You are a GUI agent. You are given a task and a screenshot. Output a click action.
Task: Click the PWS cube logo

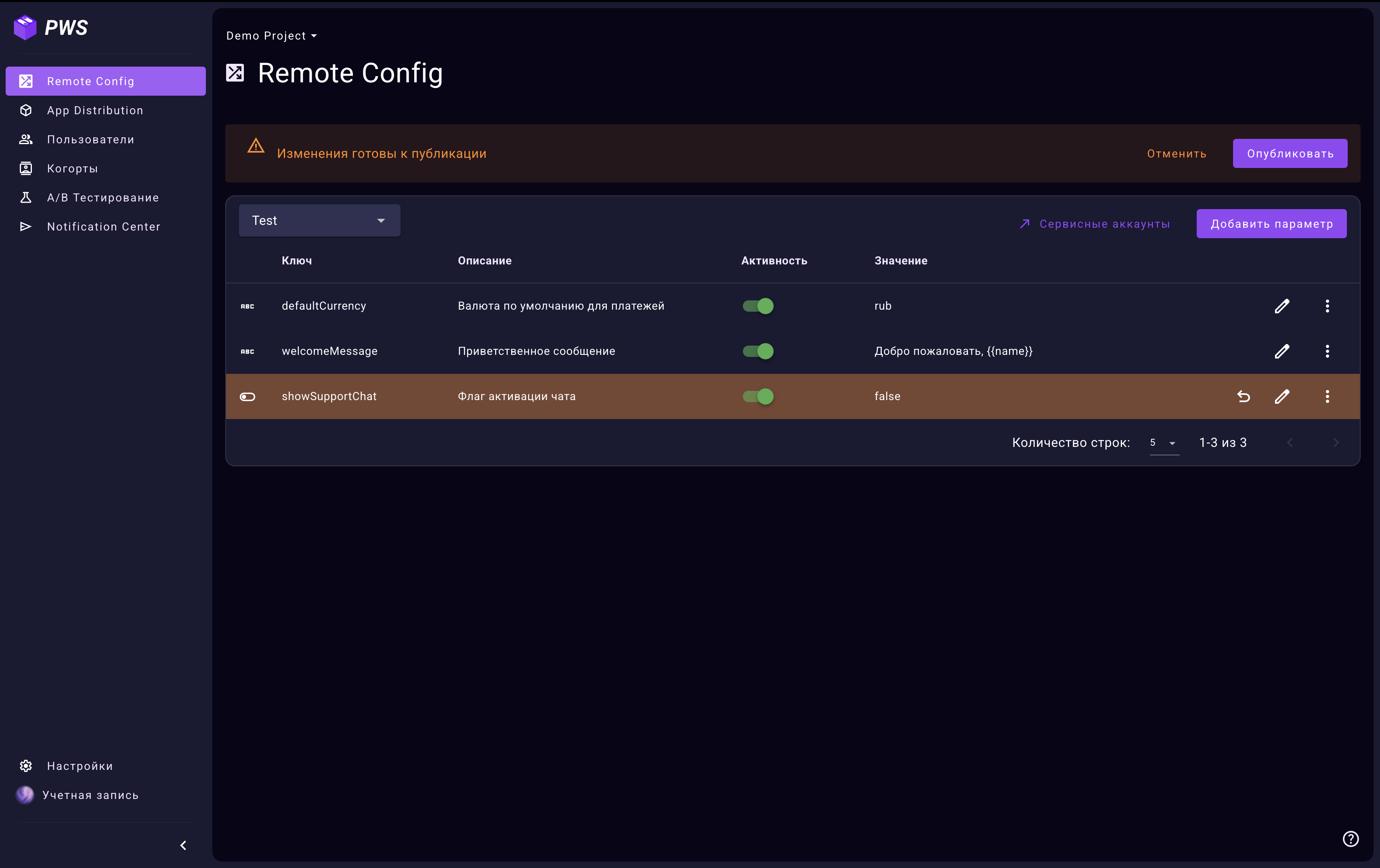(25, 27)
